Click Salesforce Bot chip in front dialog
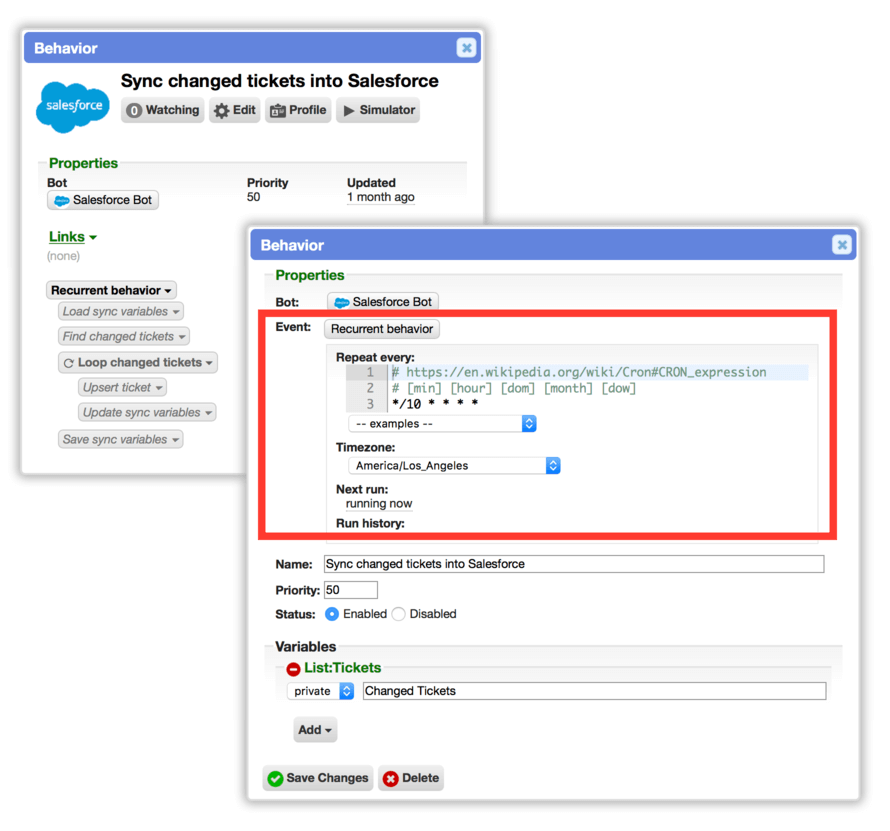The width and height of the screenshot is (890, 831). pyautogui.click(x=383, y=302)
